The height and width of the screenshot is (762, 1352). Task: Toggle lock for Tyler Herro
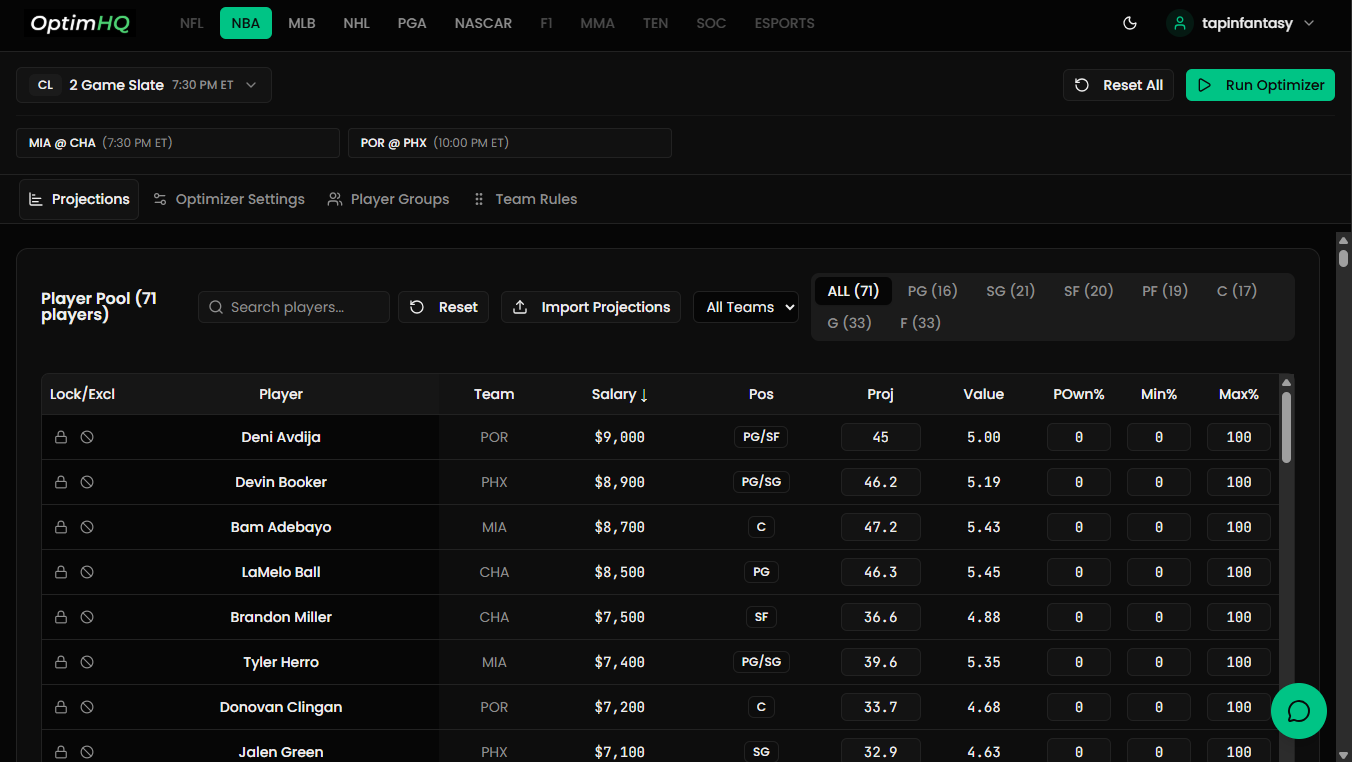[x=61, y=662]
